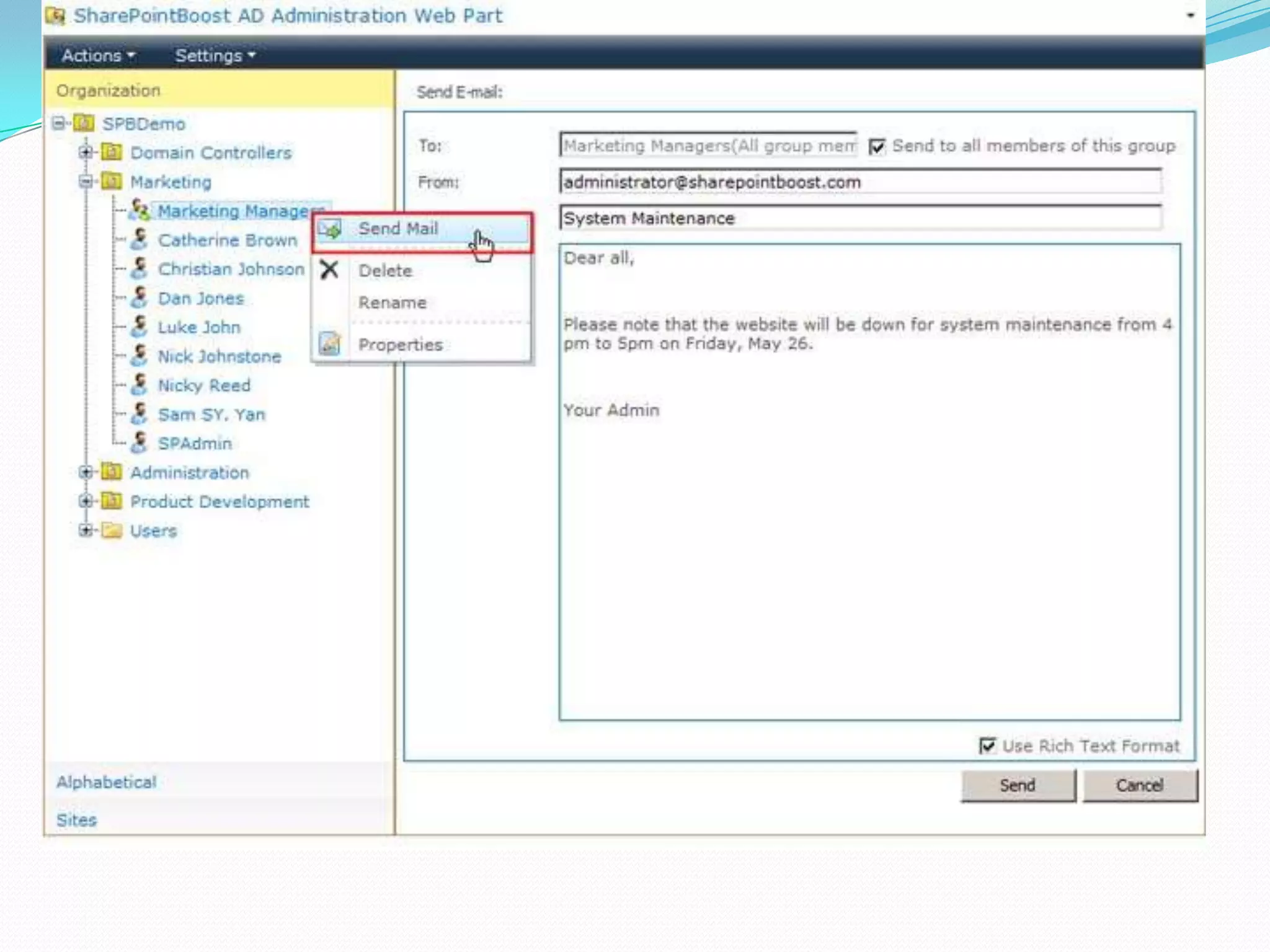Expand the Domain Controllers node
Screen dimensions: 1270x952
pos(86,152)
